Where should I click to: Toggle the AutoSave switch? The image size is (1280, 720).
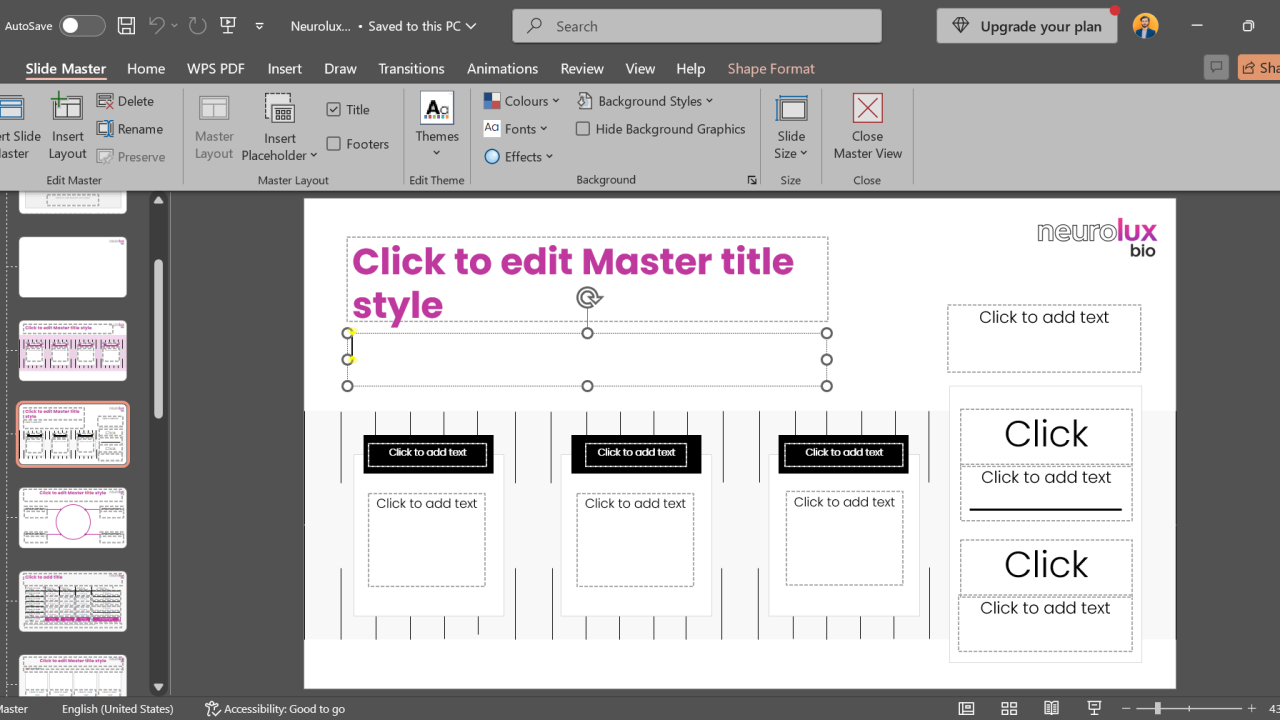pos(82,26)
